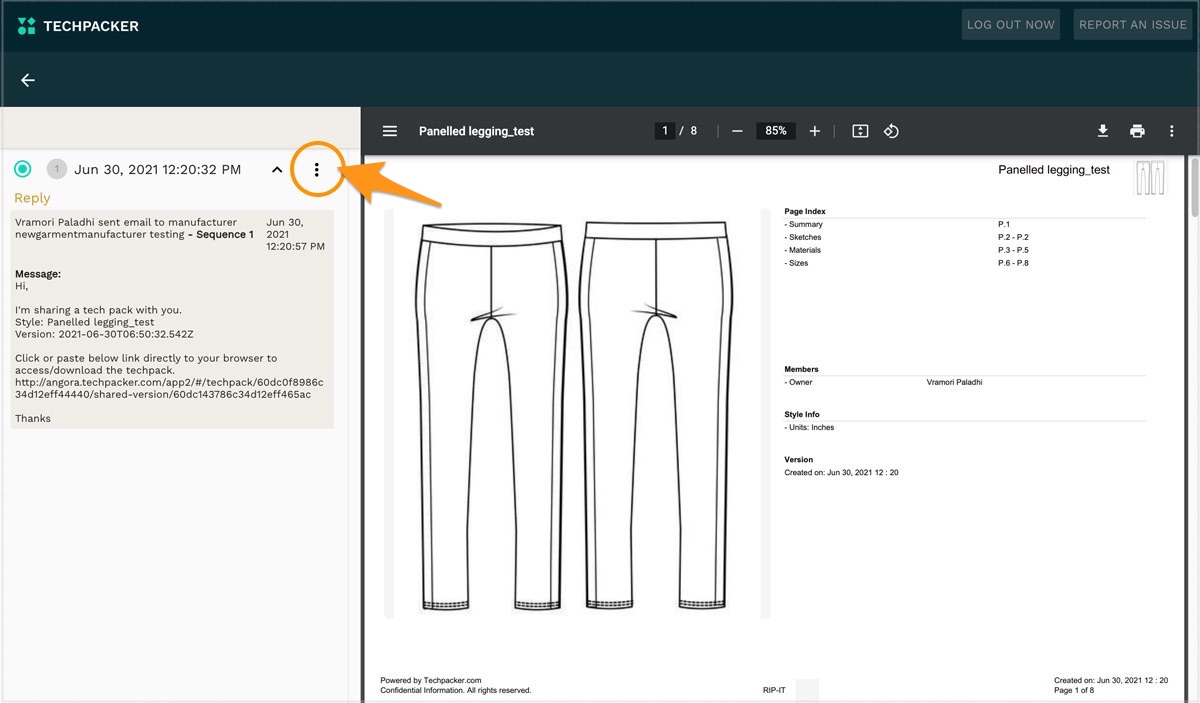Click '- Units: Inches' style info text

[x=809, y=427]
